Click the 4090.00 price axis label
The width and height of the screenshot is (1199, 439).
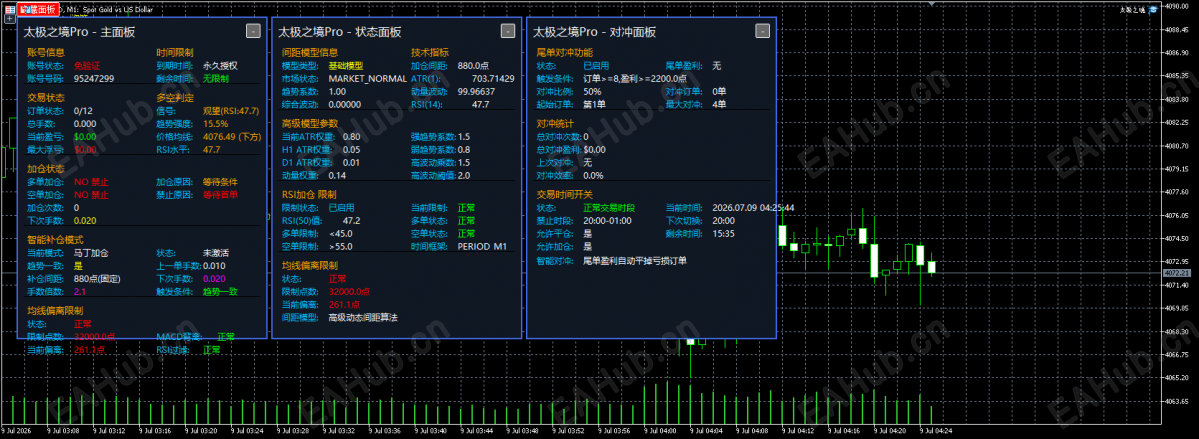1177,6
